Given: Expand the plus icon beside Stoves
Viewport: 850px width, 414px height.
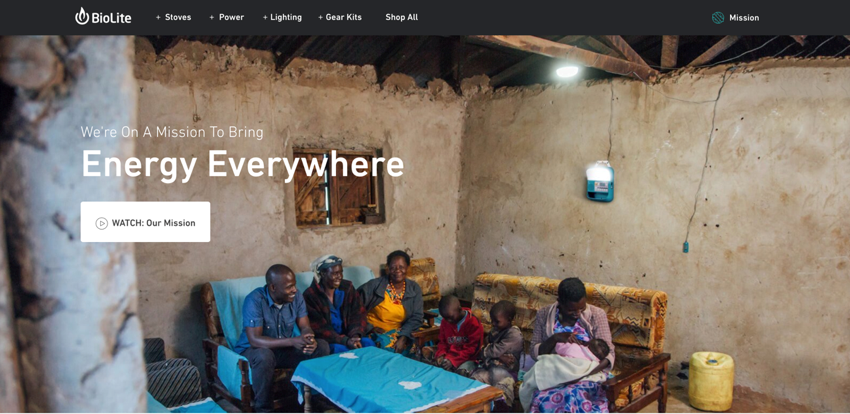Looking at the screenshot, I should [158, 17].
